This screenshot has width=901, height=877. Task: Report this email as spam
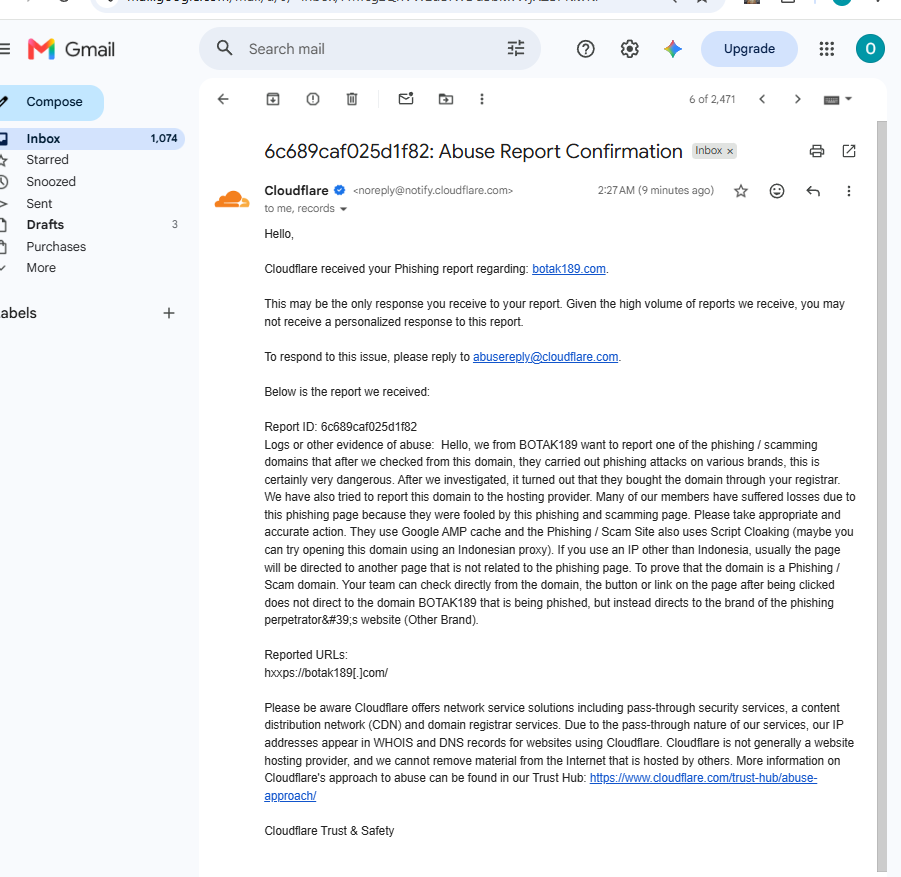point(313,99)
